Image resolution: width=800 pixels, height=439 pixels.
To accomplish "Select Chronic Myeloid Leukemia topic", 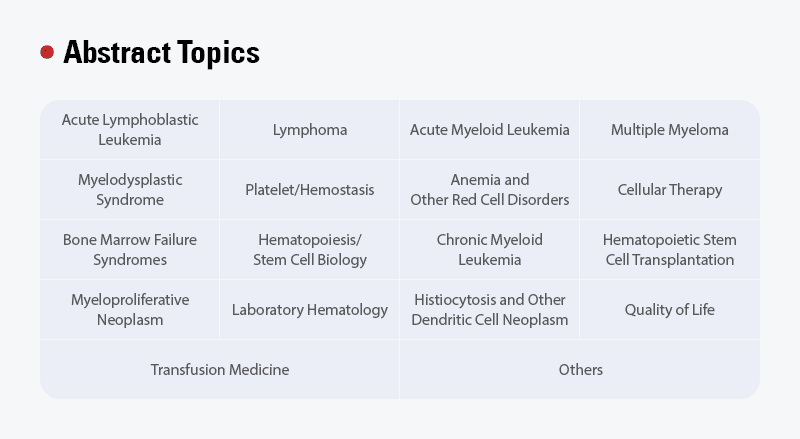I will [490, 250].
